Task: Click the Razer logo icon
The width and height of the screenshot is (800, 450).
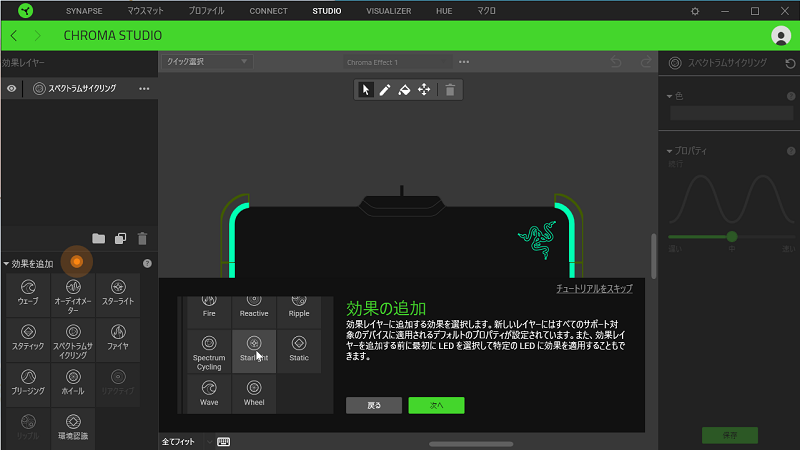Action: click(25, 10)
